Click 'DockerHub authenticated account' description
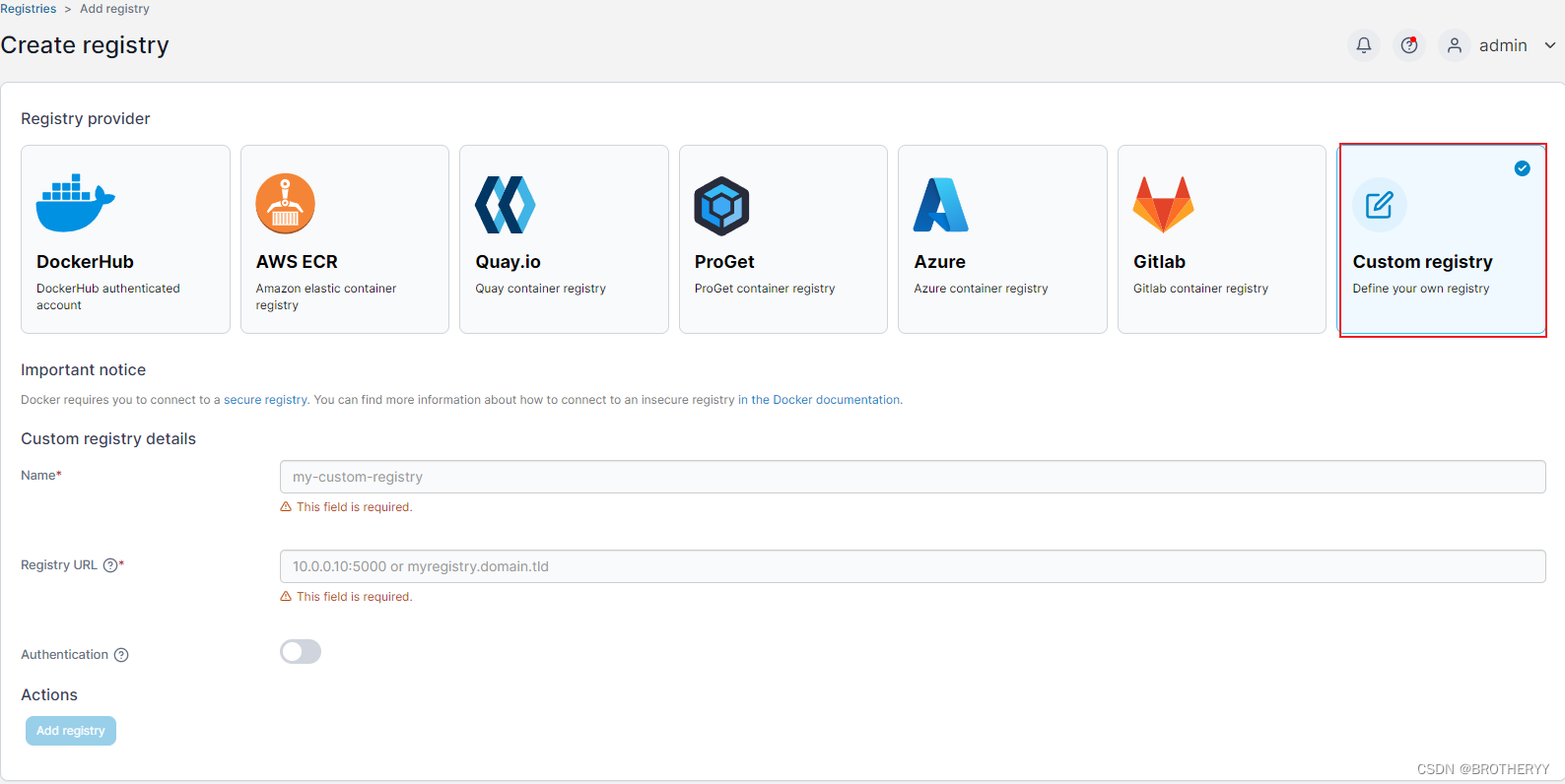Screen dimensions: 1565x784 click(x=108, y=296)
